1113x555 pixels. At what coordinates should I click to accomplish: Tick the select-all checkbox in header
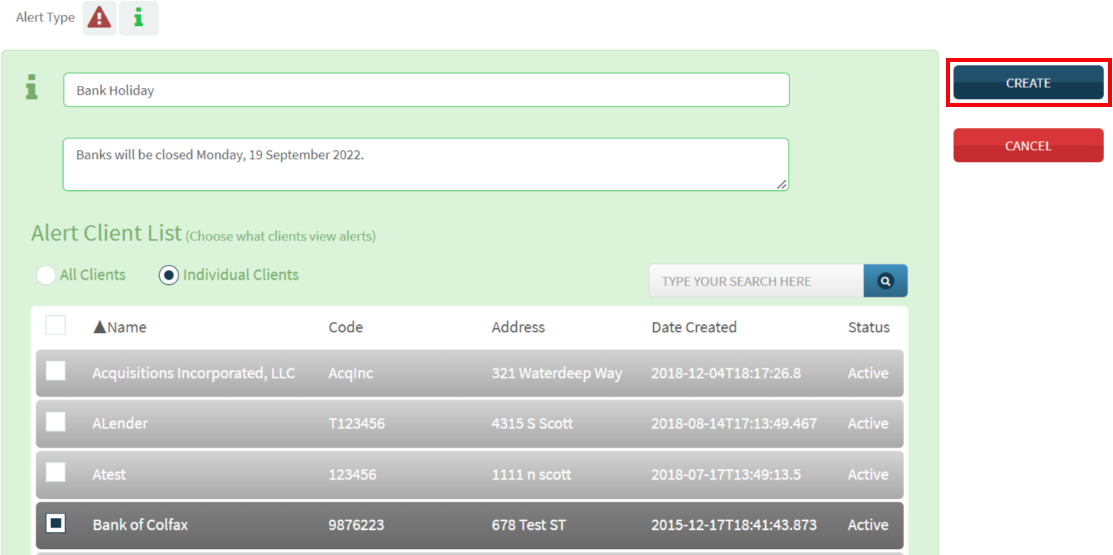point(55,325)
